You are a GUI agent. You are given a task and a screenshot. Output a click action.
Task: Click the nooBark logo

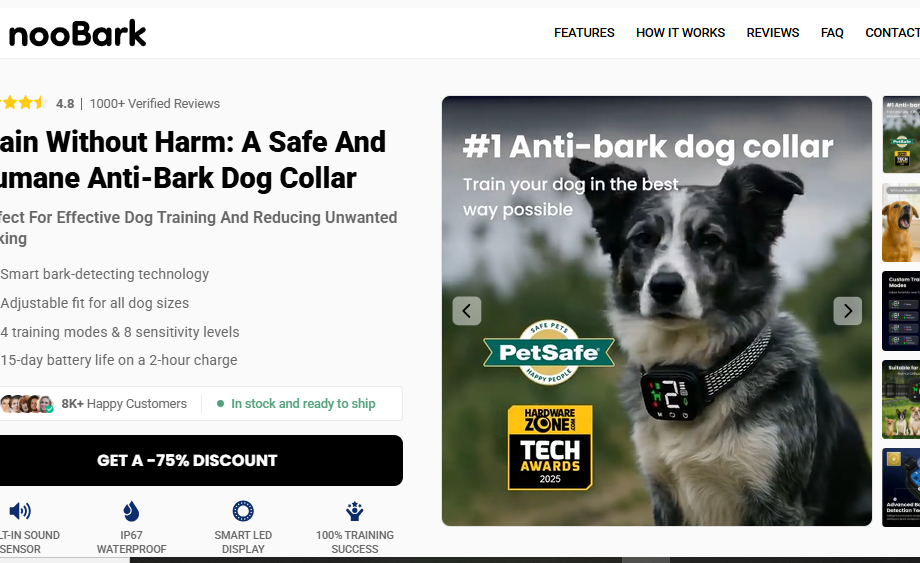click(77, 33)
